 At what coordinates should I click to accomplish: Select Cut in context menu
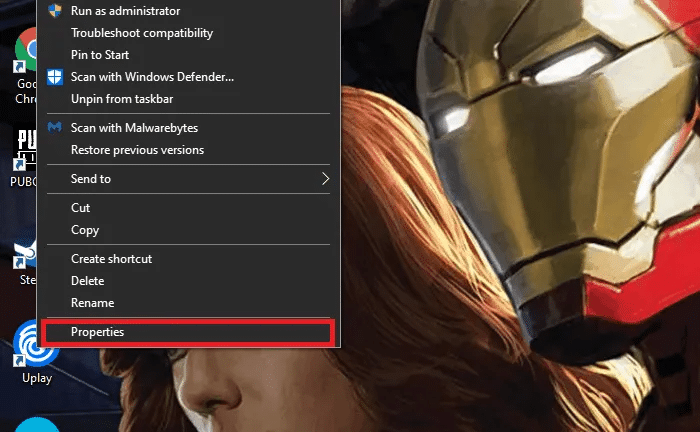[x=188, y=208]
